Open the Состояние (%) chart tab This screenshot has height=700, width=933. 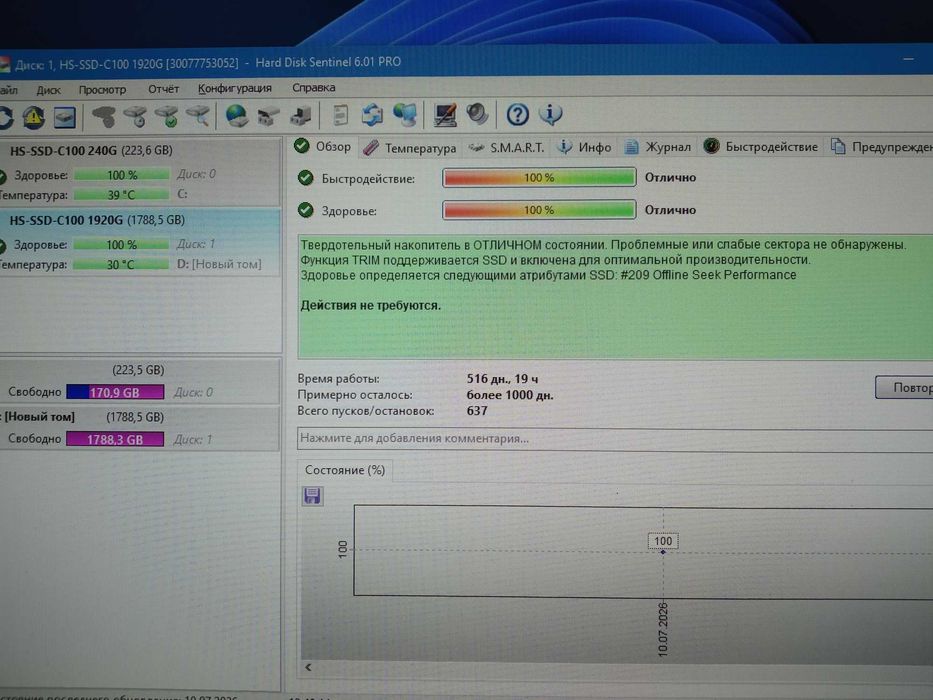pyautogui.click(x=345, y=470)
